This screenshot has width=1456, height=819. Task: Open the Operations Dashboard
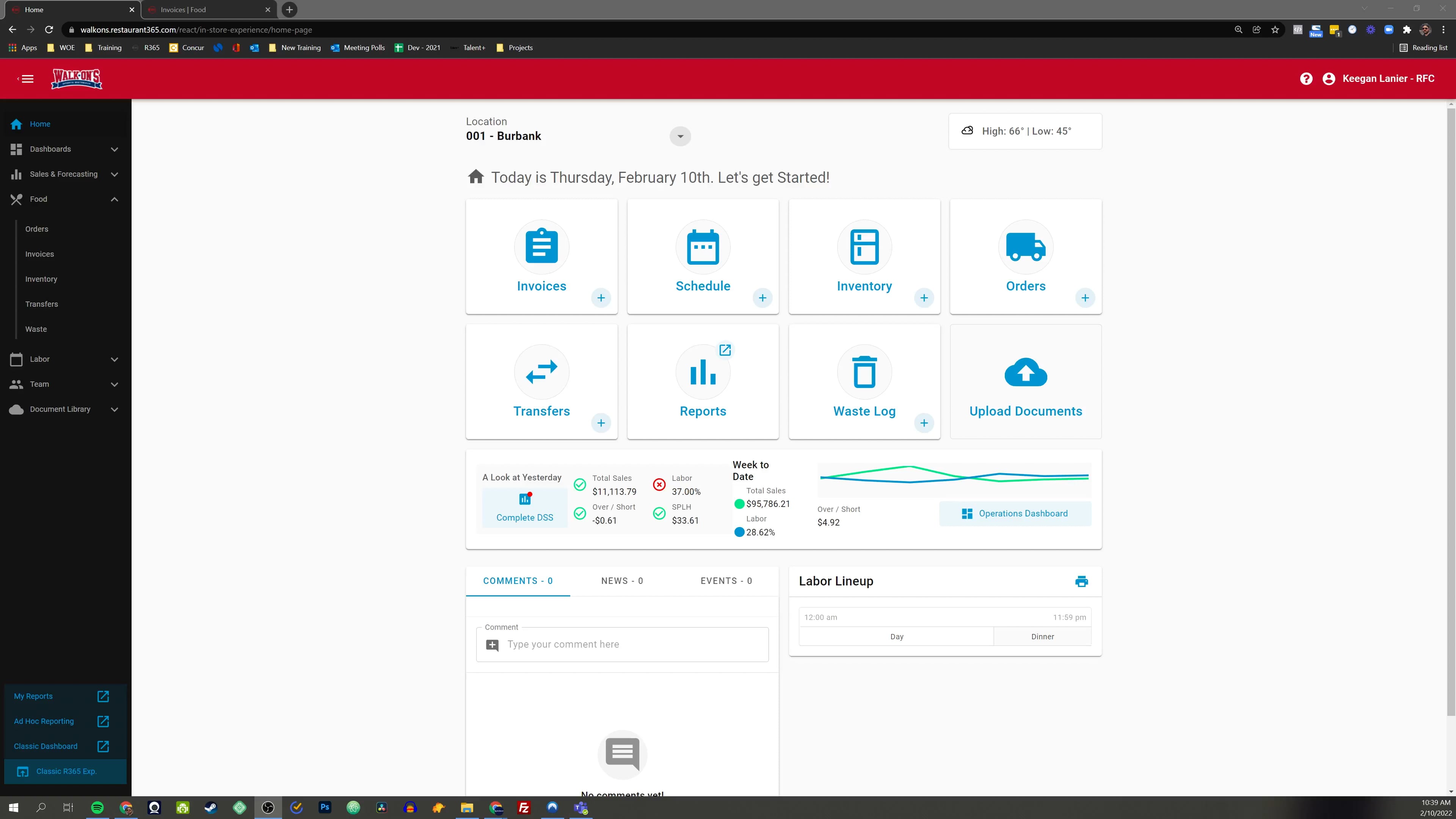click(x=1015, y=513)
